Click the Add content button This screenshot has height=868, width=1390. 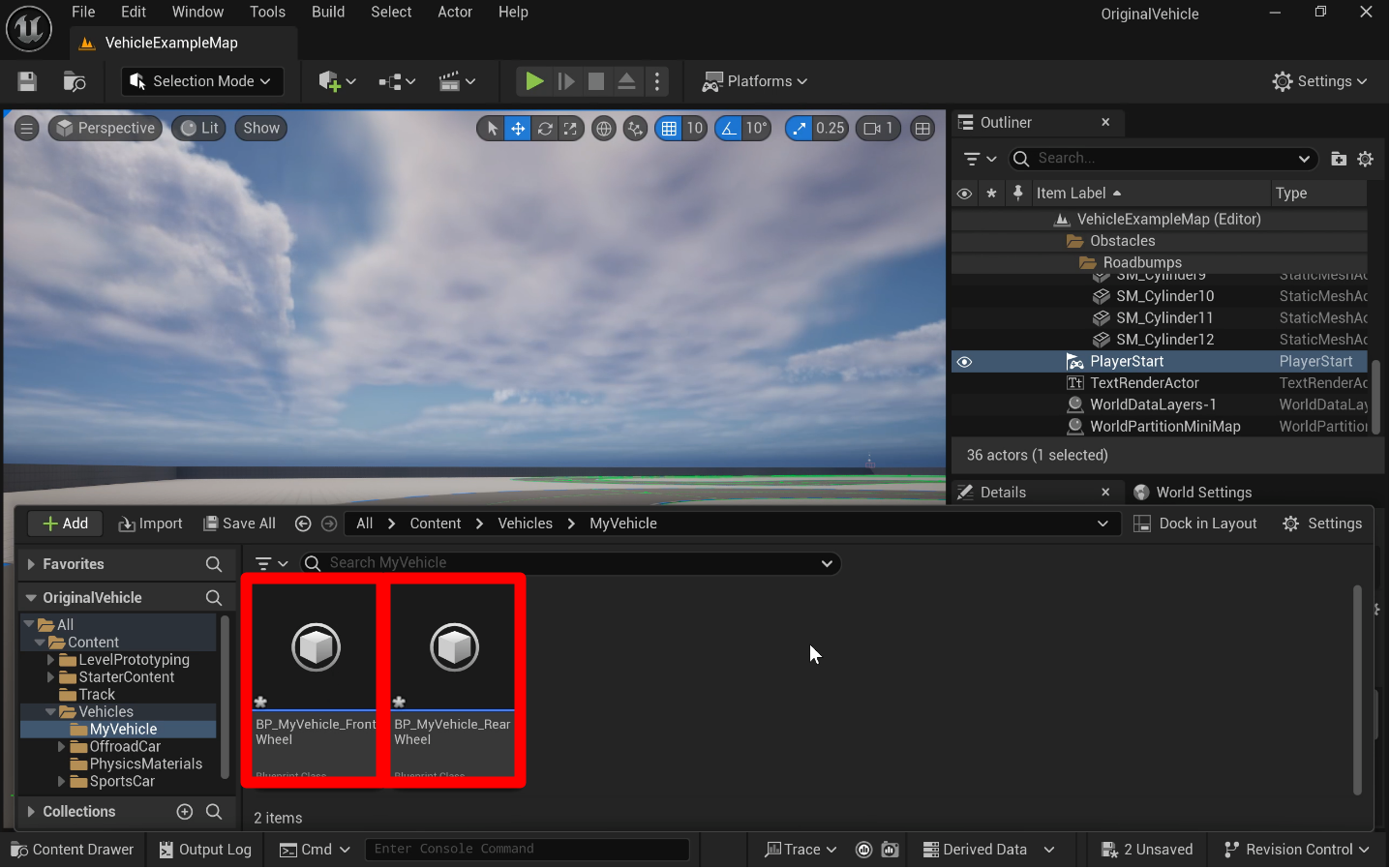[66, 524]
